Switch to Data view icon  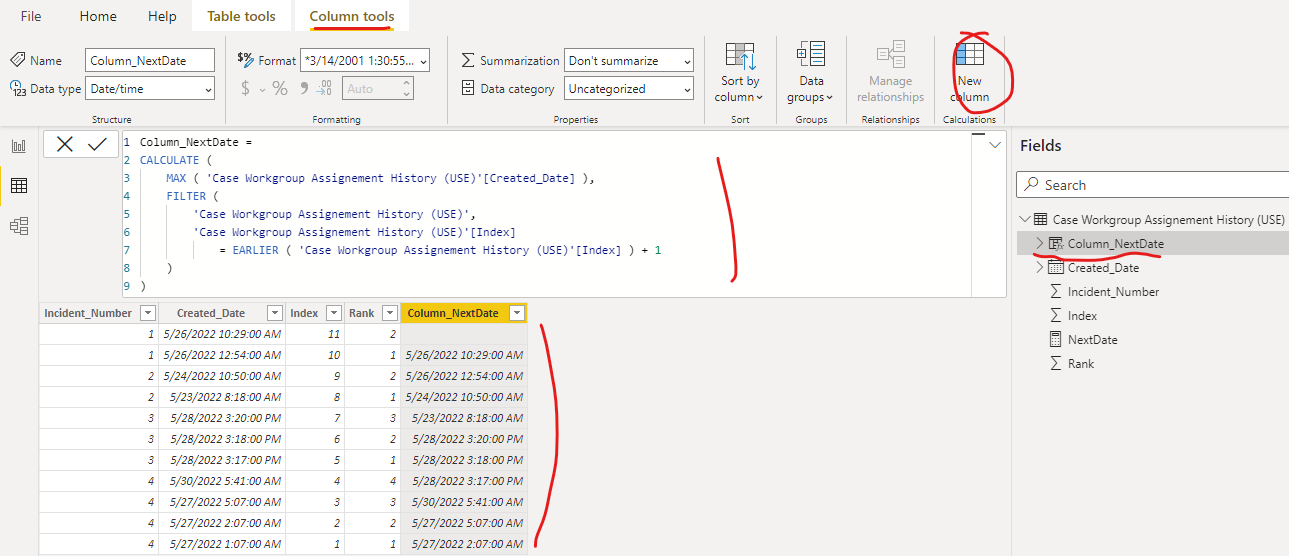(x=19, y=186)
